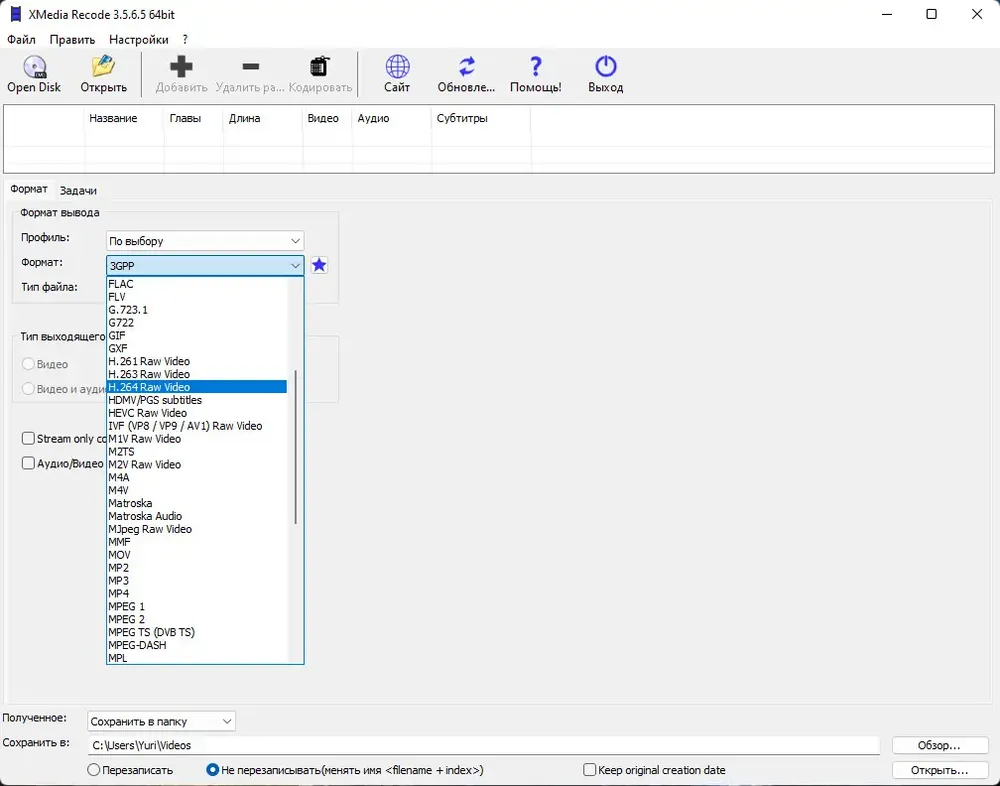Open help with the Помощь question mark icon
The image size is (1000, 786).
coord(536,66)
